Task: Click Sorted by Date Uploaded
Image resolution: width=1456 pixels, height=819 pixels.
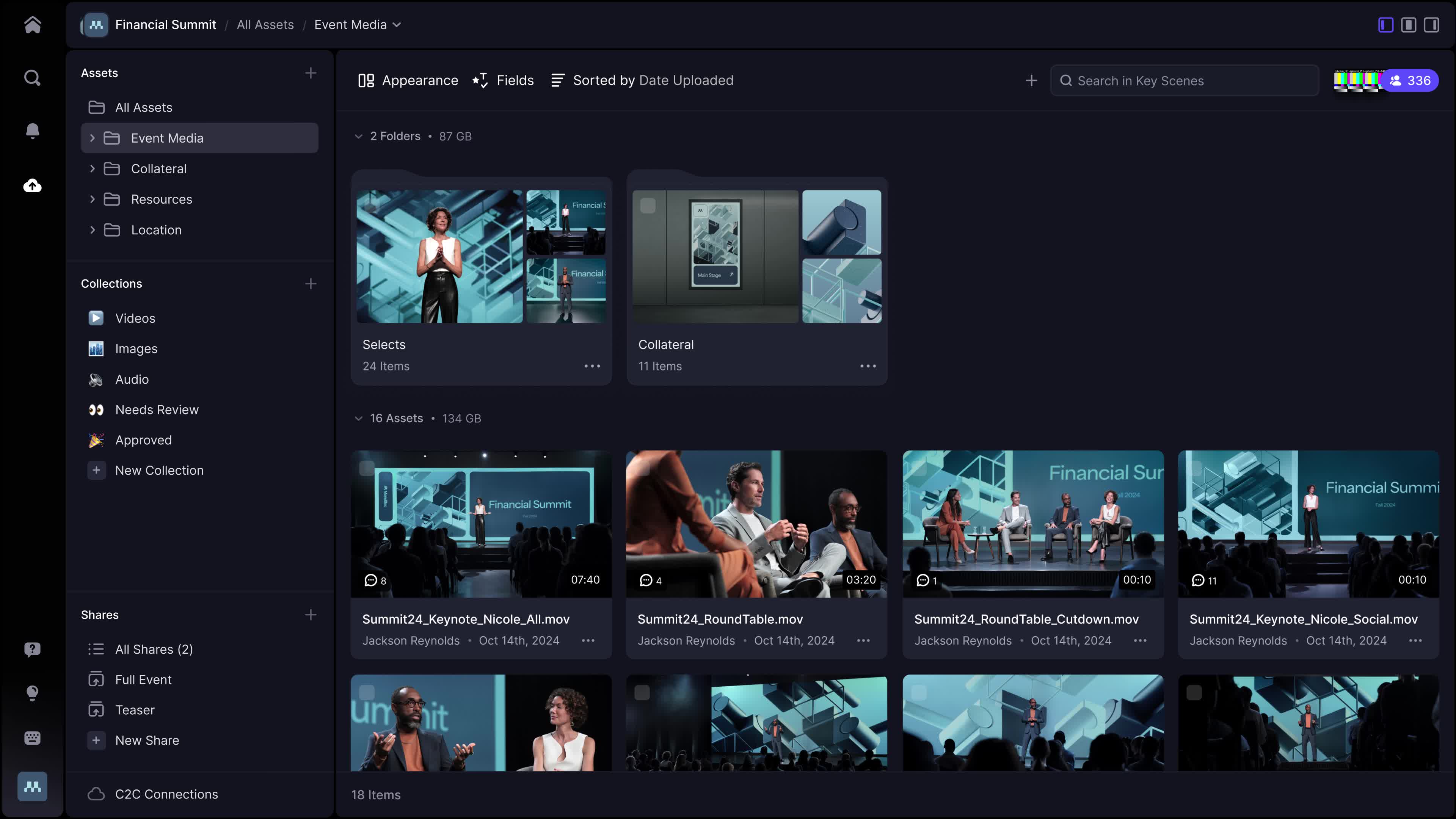Action: pyautogui.click(x=642, y=81)
